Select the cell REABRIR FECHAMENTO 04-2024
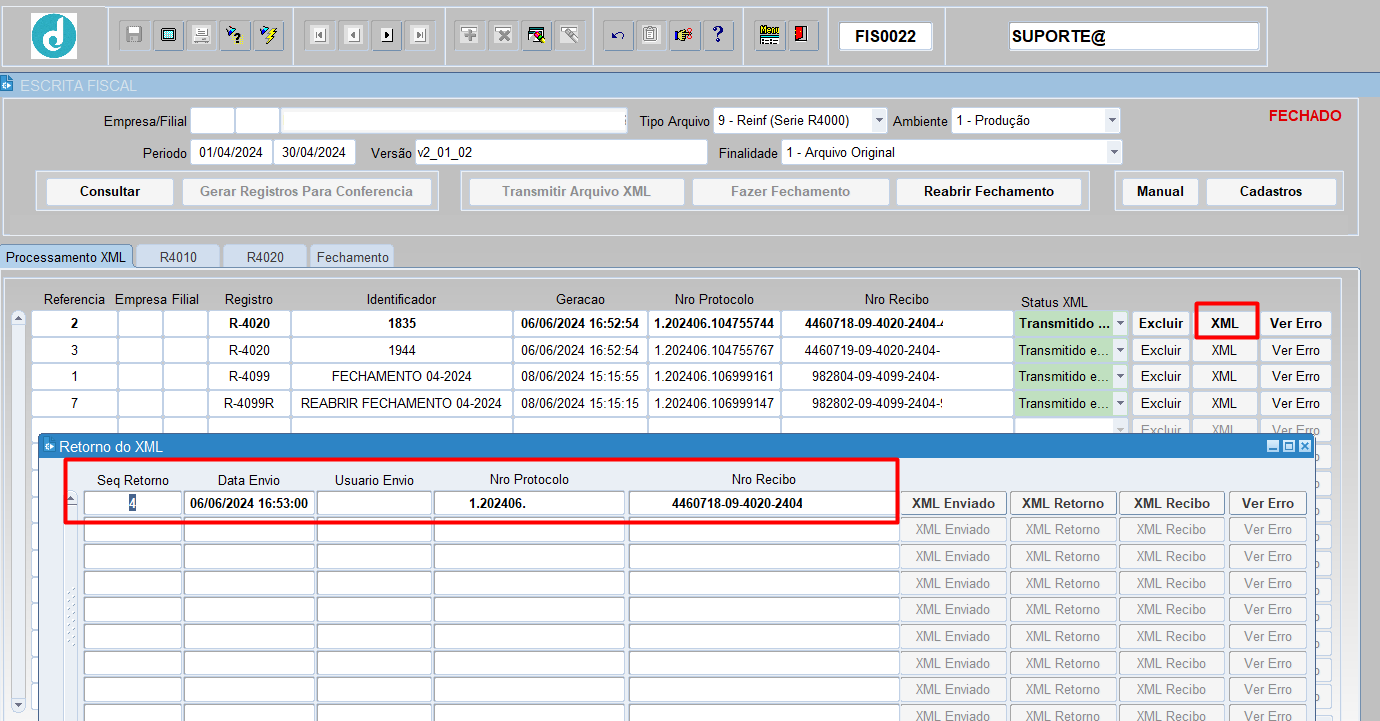1380x721 pixels. (x=402, y=404)
